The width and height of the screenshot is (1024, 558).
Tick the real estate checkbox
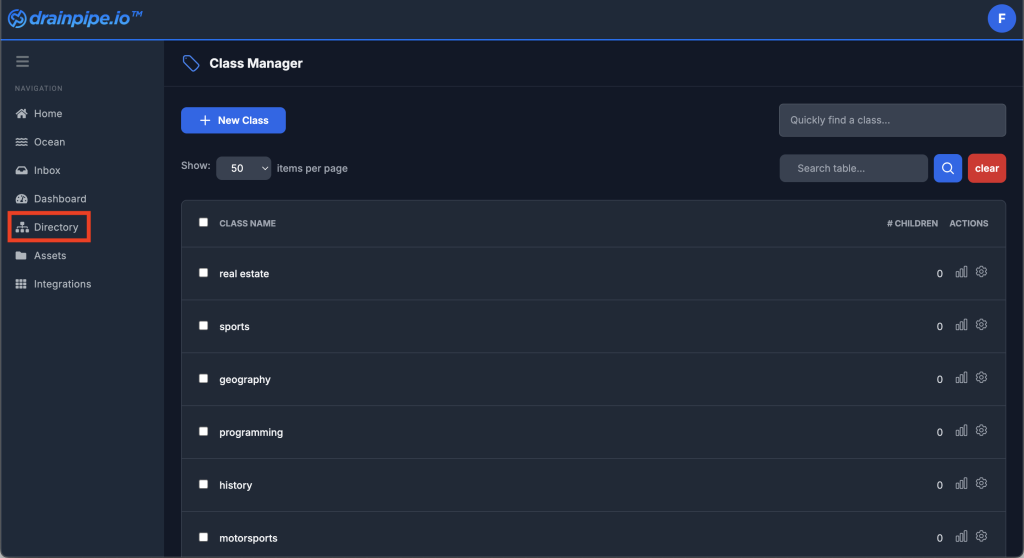[x=204, y=273]
